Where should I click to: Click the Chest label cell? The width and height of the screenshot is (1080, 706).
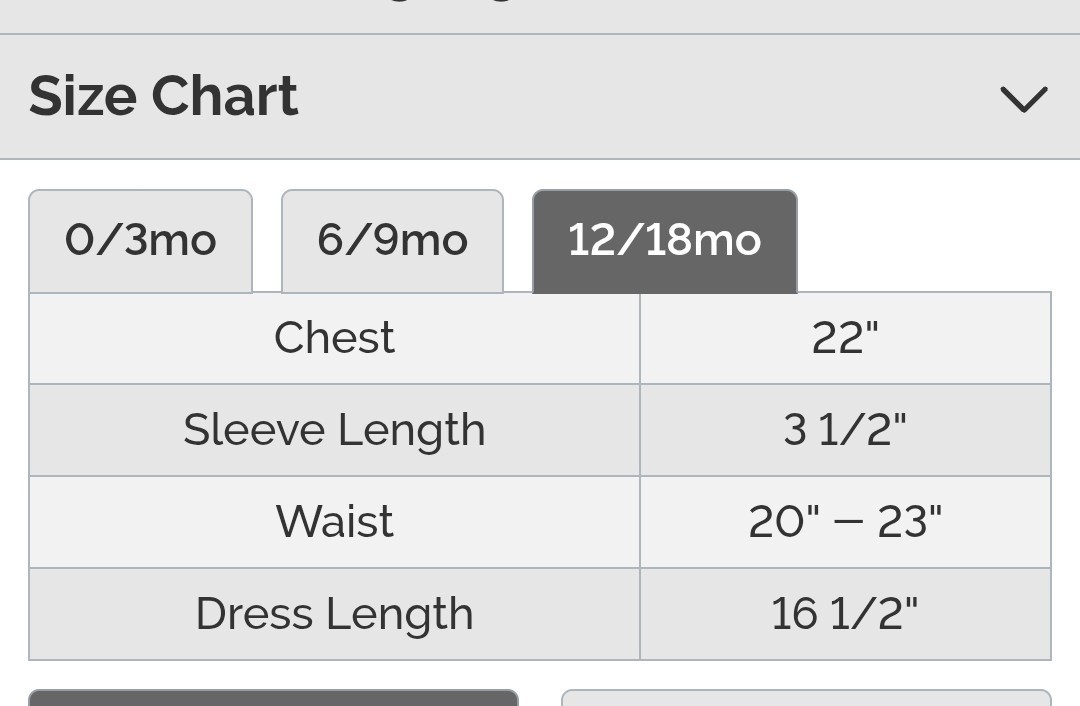pyautogui.click(x=334, y=338)
